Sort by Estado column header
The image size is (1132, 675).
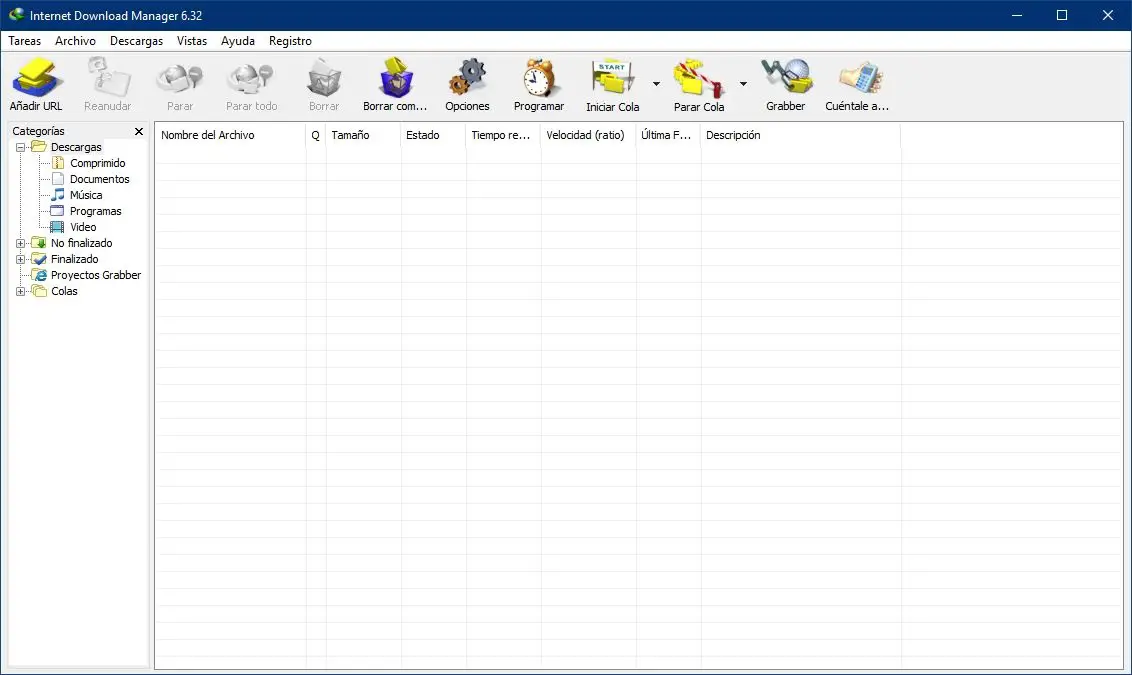433,135
